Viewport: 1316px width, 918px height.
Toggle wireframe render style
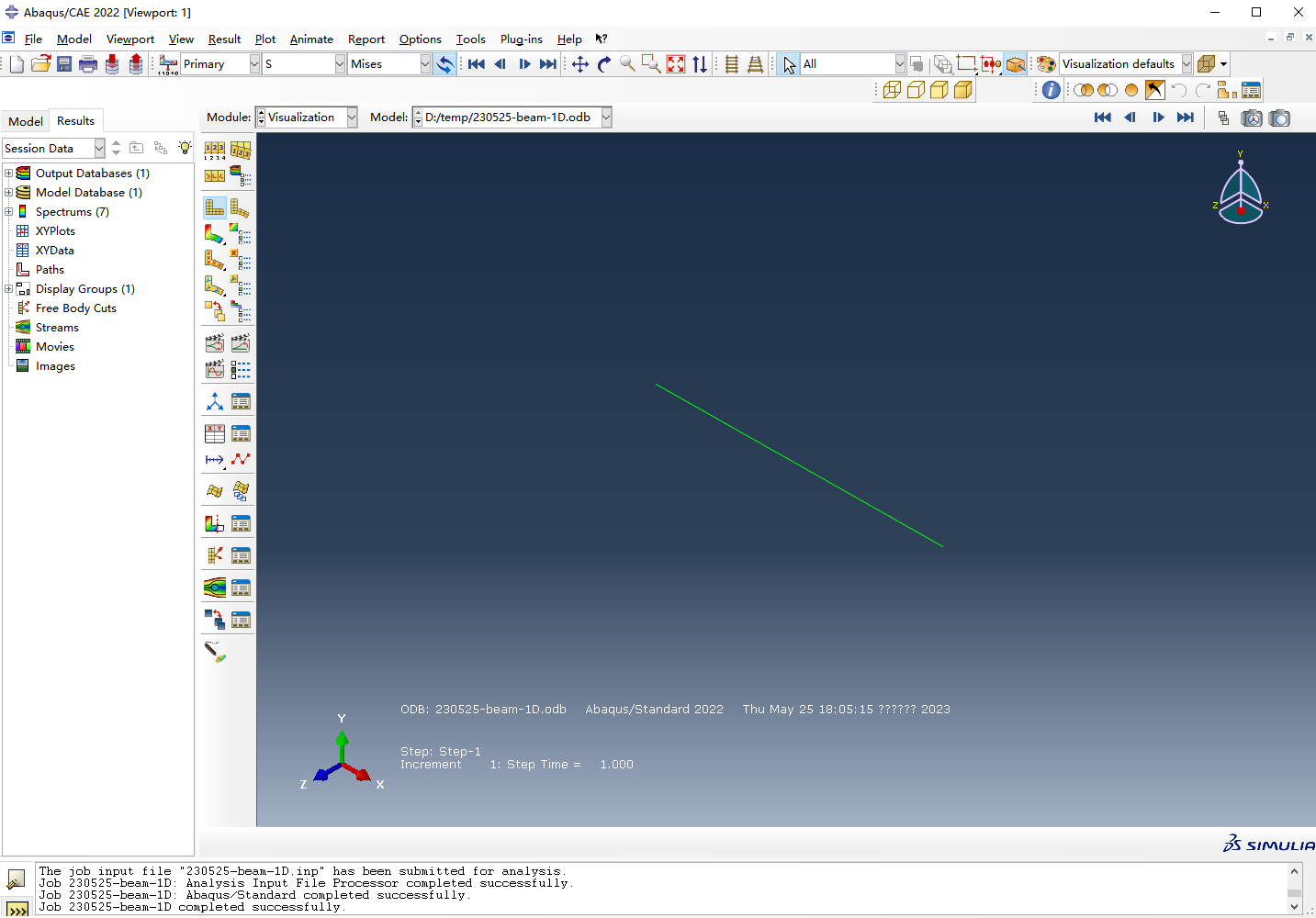pos(892,90)
